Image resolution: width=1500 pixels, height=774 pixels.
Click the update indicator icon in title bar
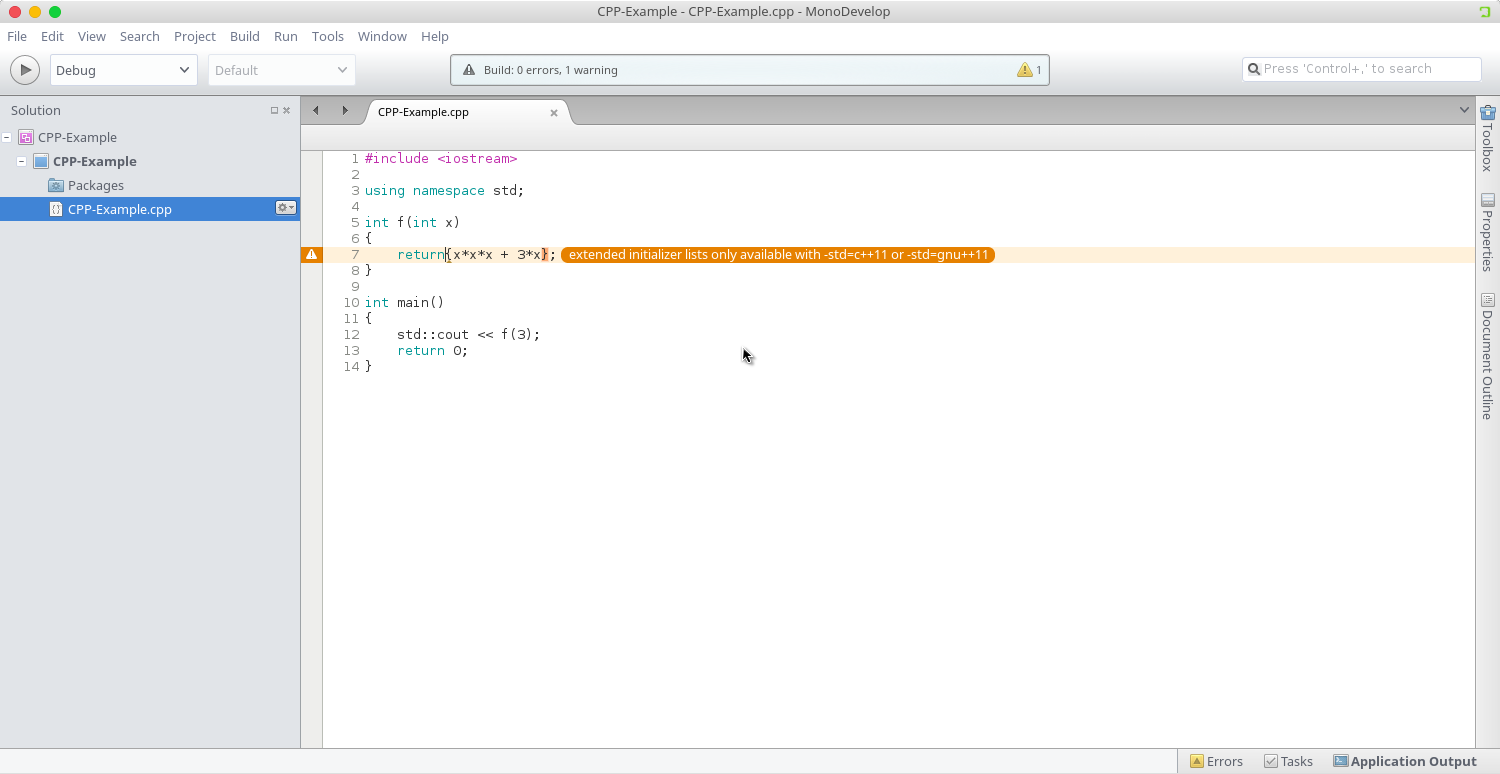[1485, 12]
